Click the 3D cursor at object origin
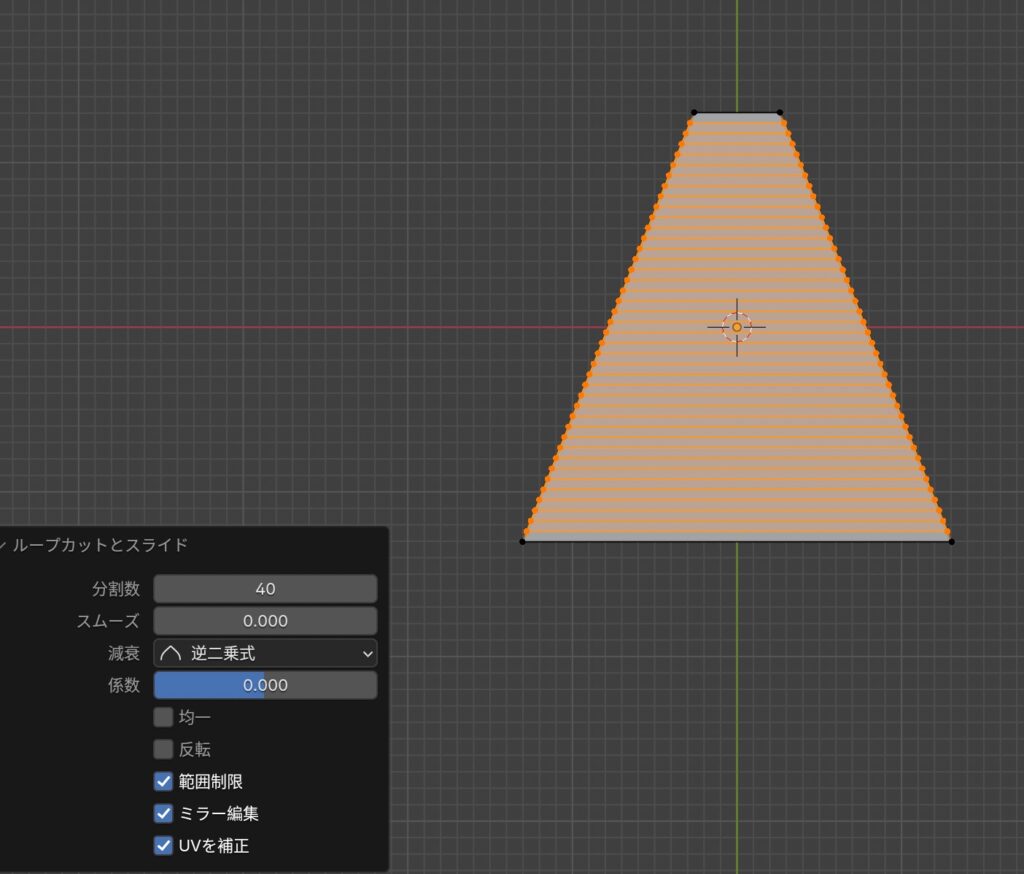 point(737,327)
